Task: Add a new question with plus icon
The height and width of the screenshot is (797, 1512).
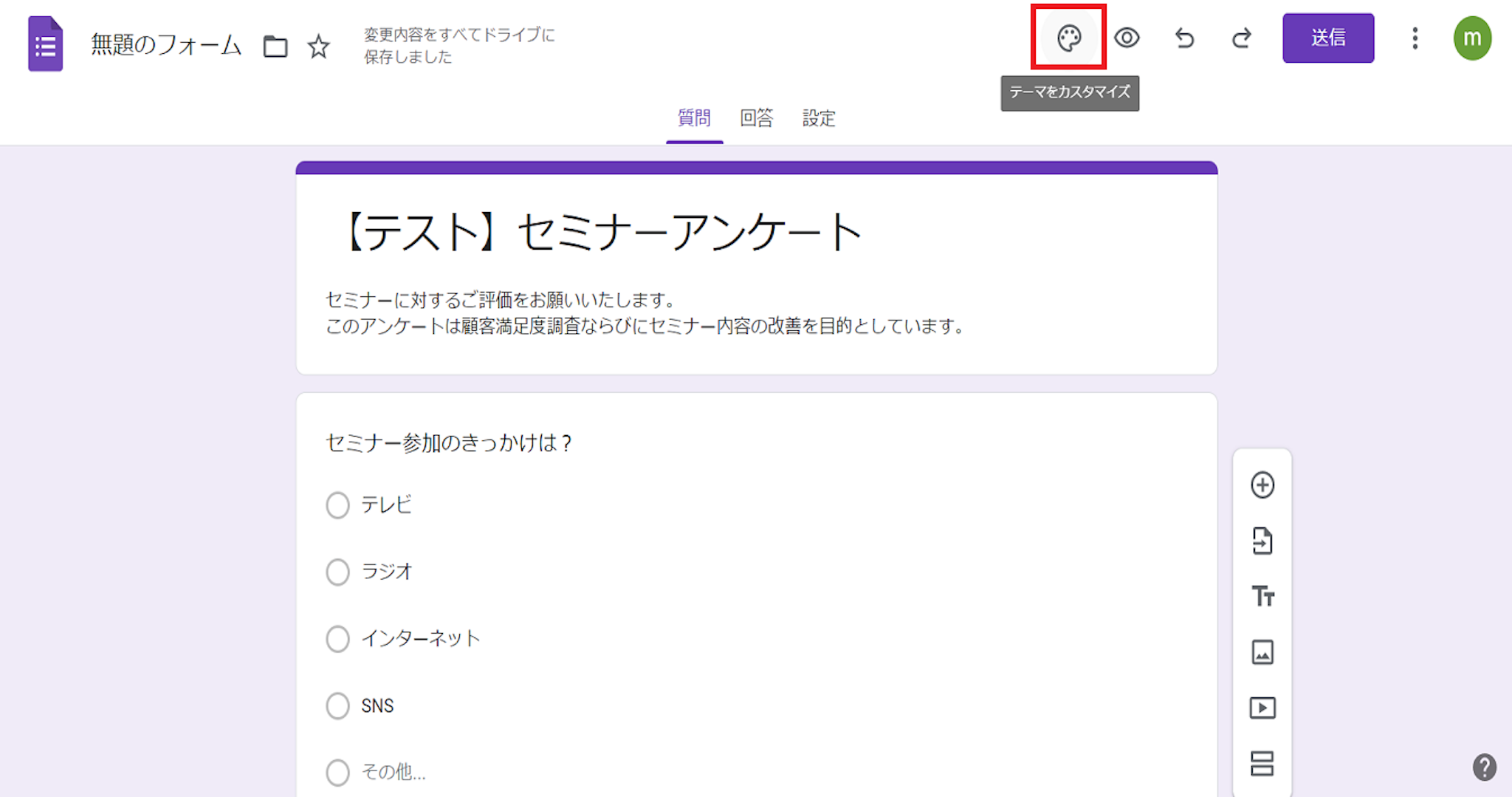Action: coord(1262,485)
